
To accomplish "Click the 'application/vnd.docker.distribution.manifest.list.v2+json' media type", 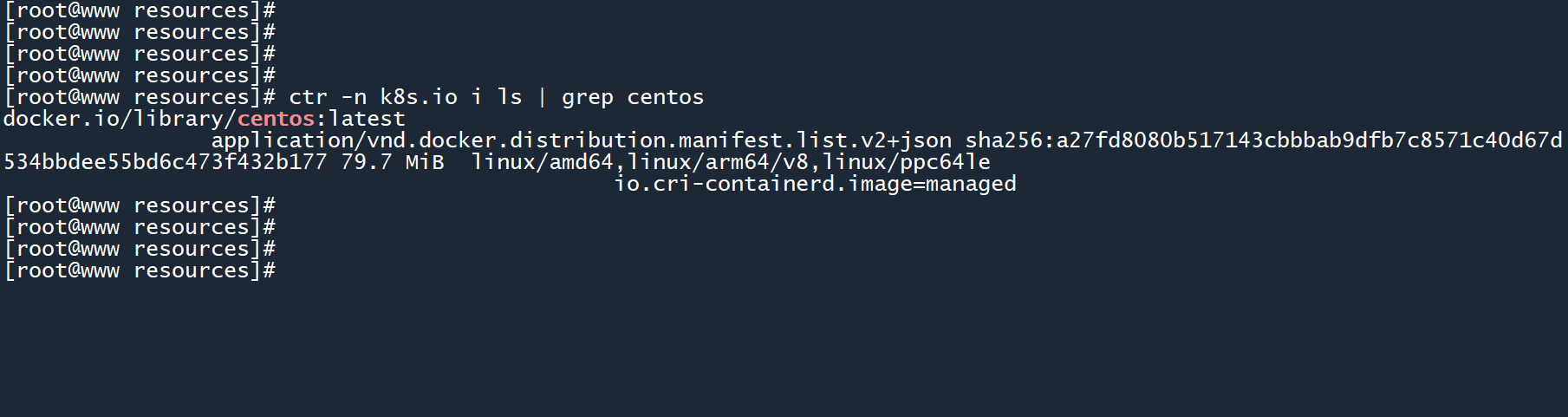I will (581, 140).
